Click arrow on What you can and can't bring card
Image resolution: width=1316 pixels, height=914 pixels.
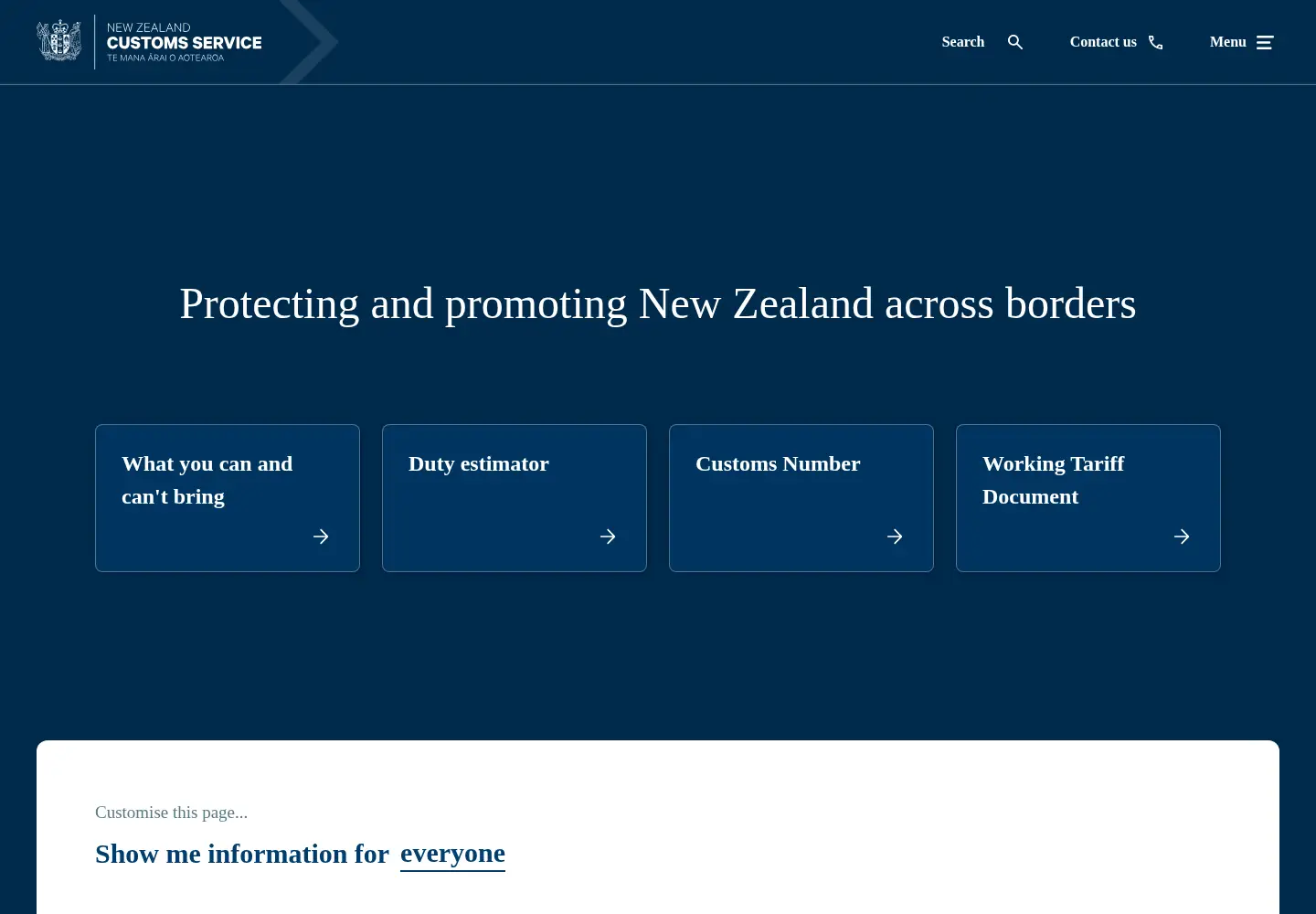point(321,537)
